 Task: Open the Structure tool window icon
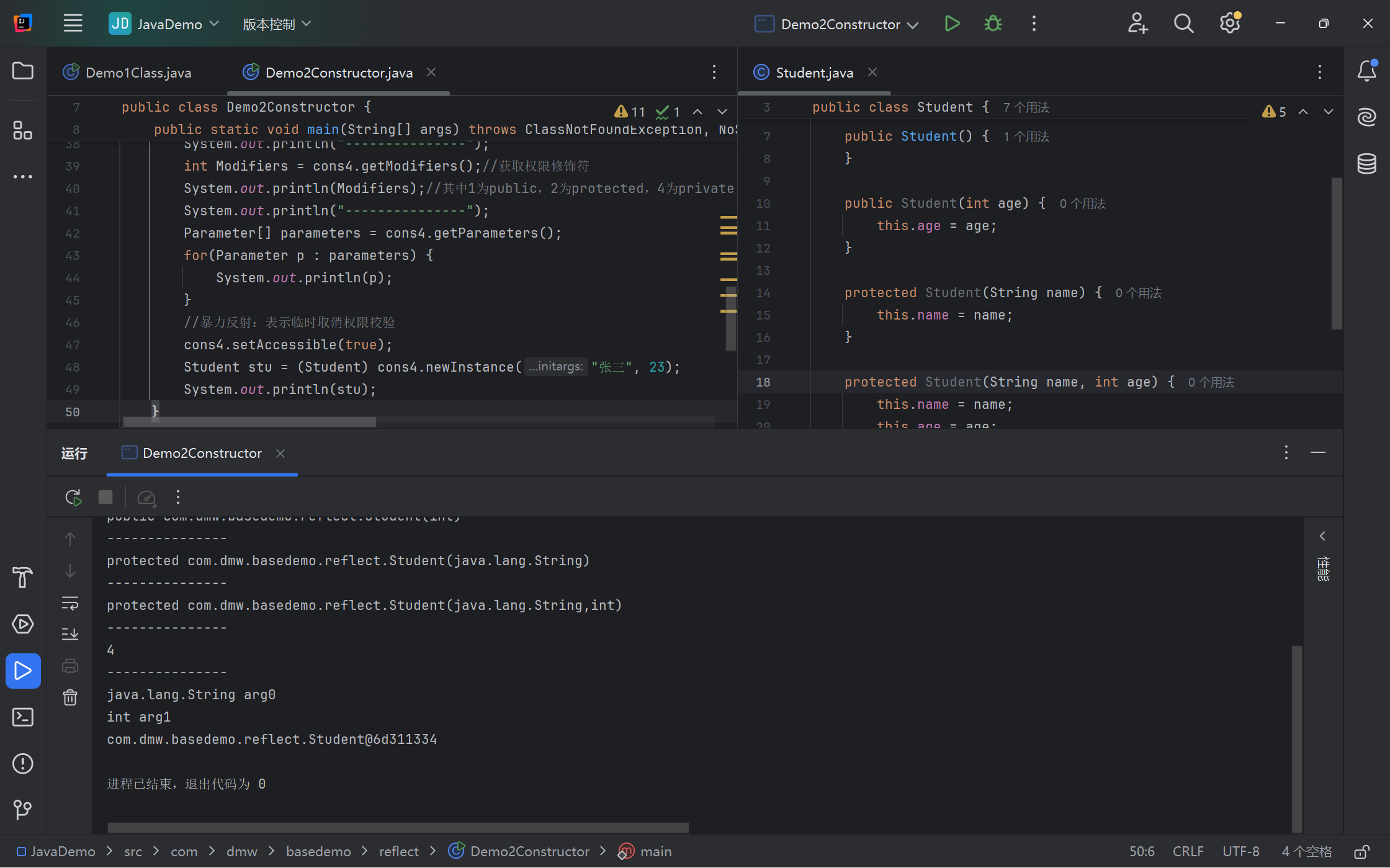click(x=23, y=130)
